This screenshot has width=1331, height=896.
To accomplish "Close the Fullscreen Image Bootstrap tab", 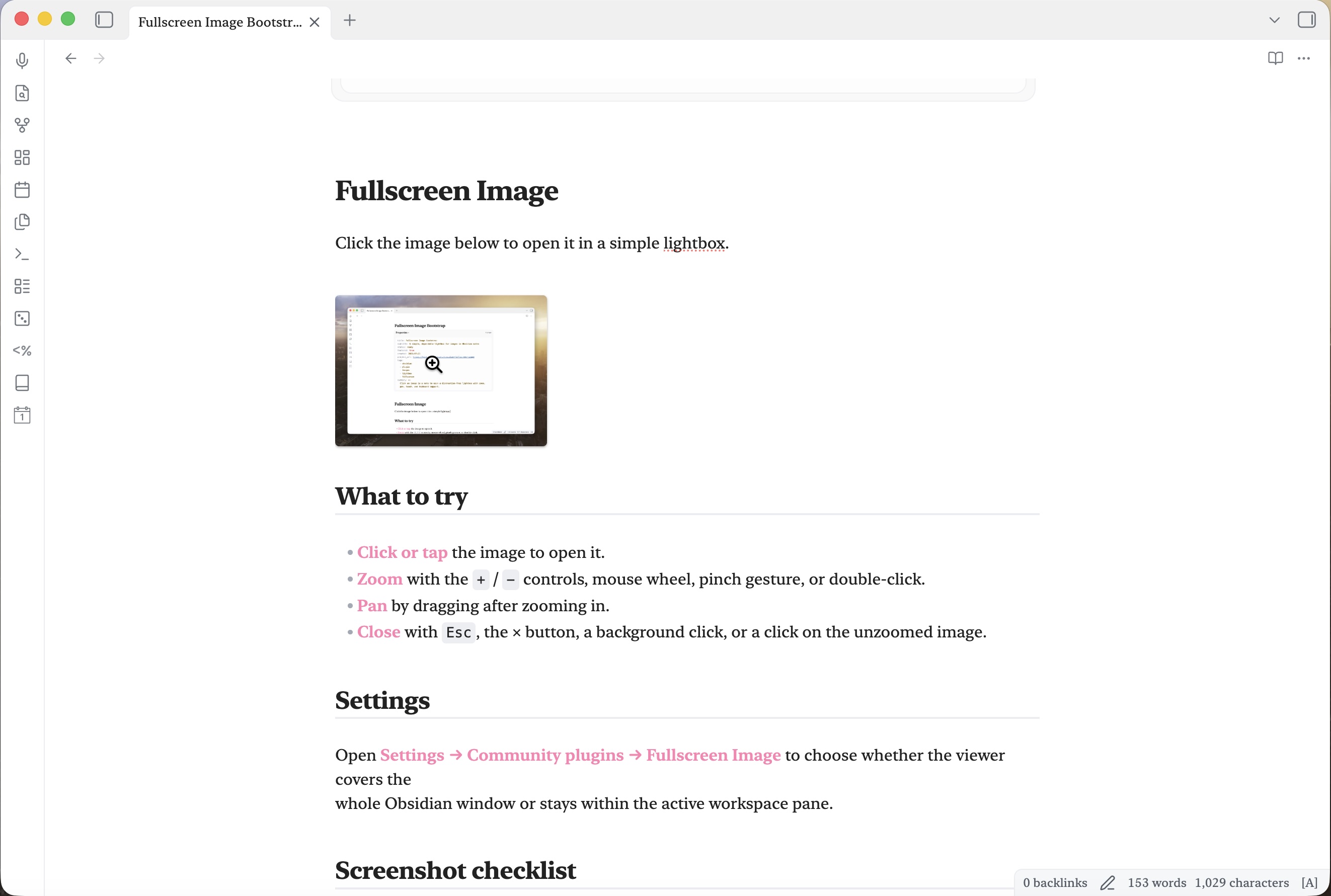I will [315, 22].
